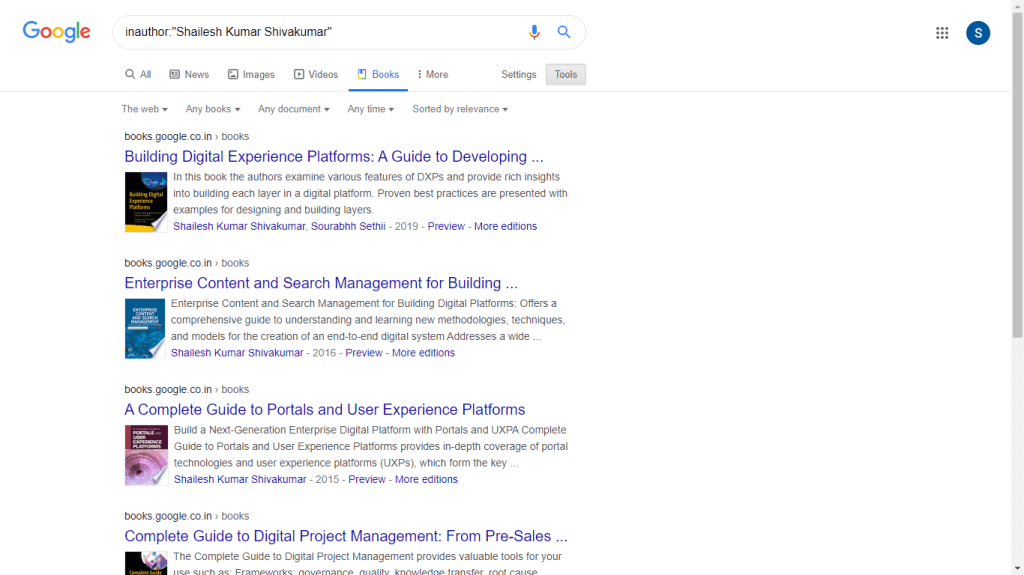The width and height of the screenshot is (1024, 575).
Task: Switch to the News tab
Action: click(x=189, y=75)
